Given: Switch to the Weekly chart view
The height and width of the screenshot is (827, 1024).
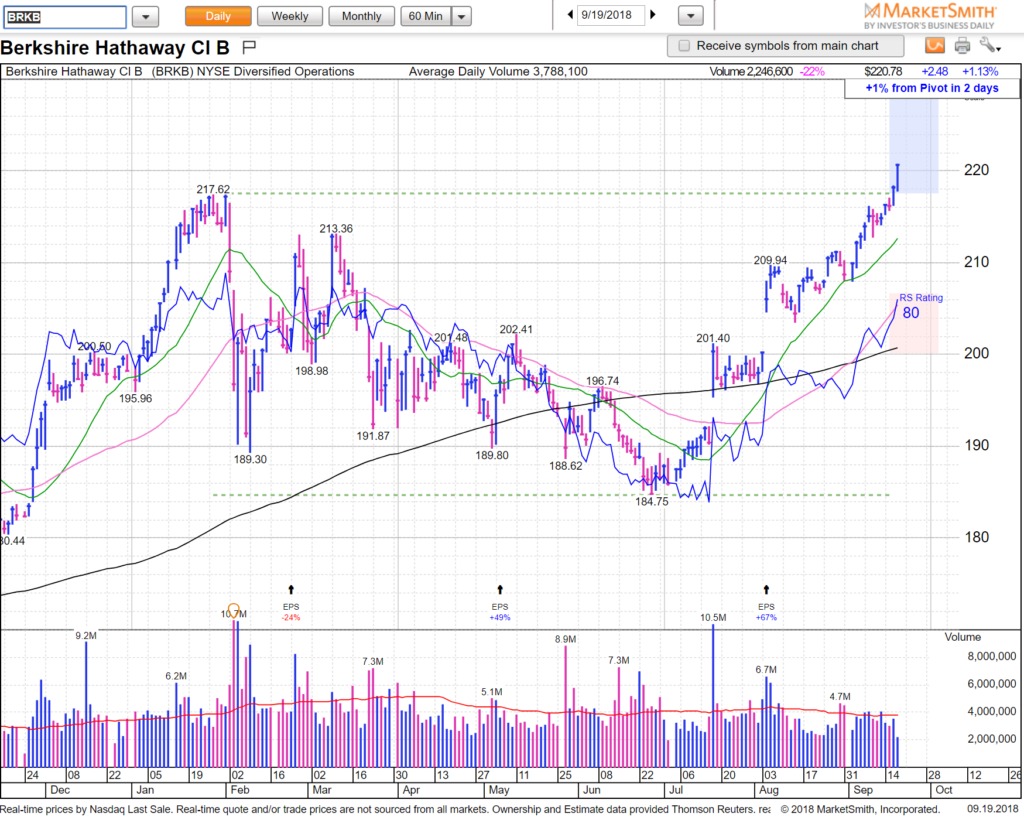Looking at the screenshot, I should click(x=290, y=16).
